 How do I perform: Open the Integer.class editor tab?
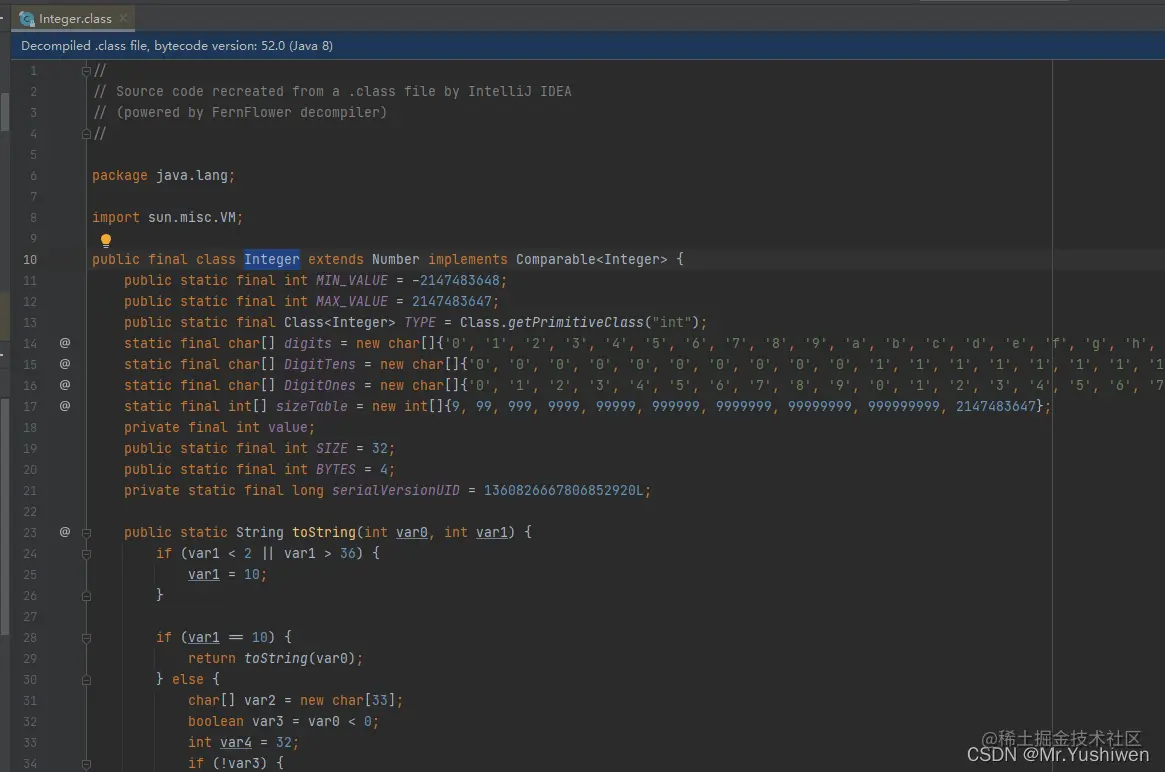point(74,19)
